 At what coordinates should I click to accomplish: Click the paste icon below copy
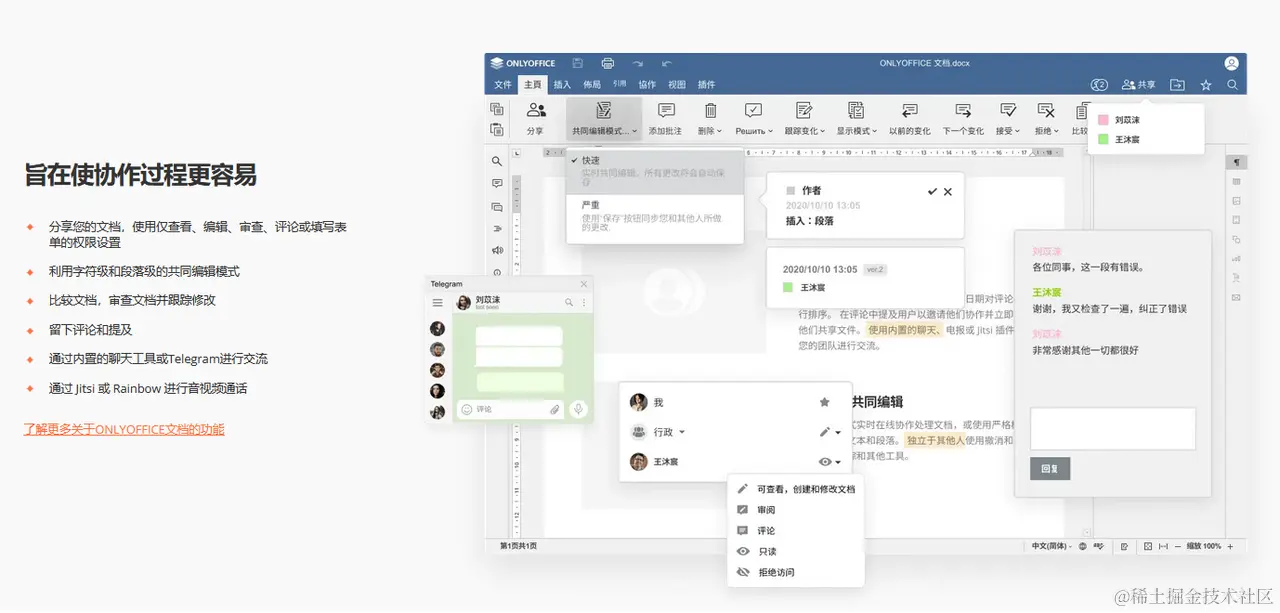pos(496,129)
